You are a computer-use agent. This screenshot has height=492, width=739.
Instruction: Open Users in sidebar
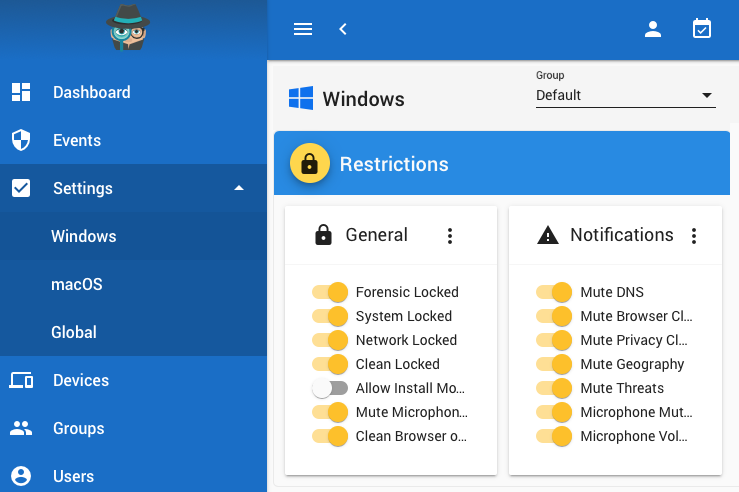pos(133,476)
